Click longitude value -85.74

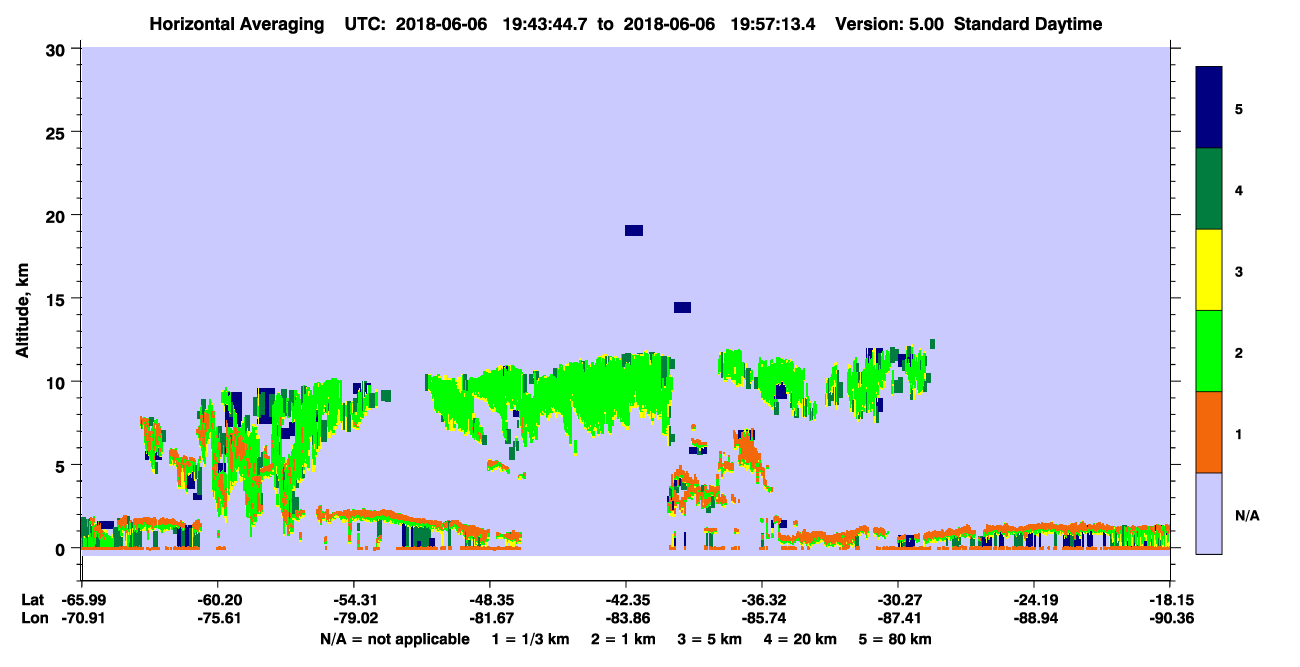click(x=762, y=618)
